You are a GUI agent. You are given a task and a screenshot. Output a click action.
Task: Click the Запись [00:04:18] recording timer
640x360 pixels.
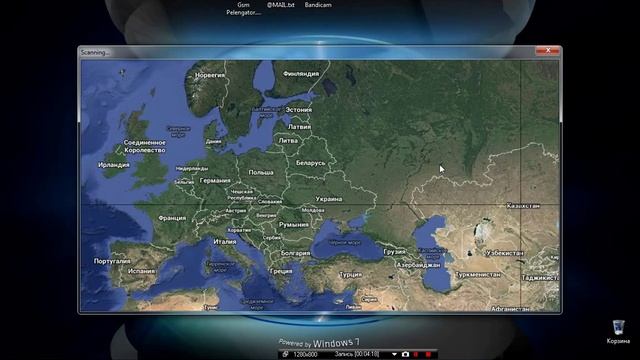357,354
